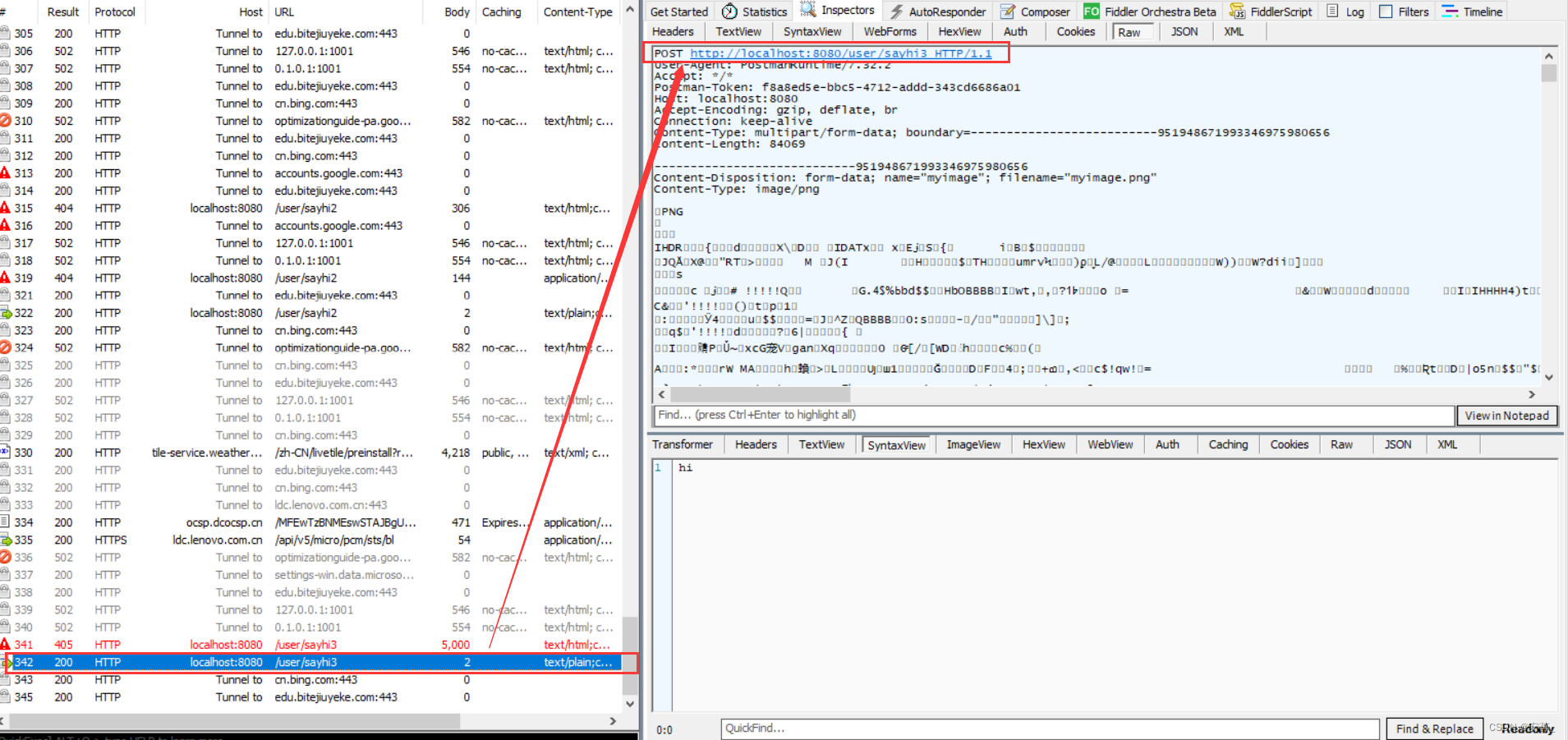1568x740 pixels.
Task: Click blocked icon of session 324
Action: tap(5, 347)
